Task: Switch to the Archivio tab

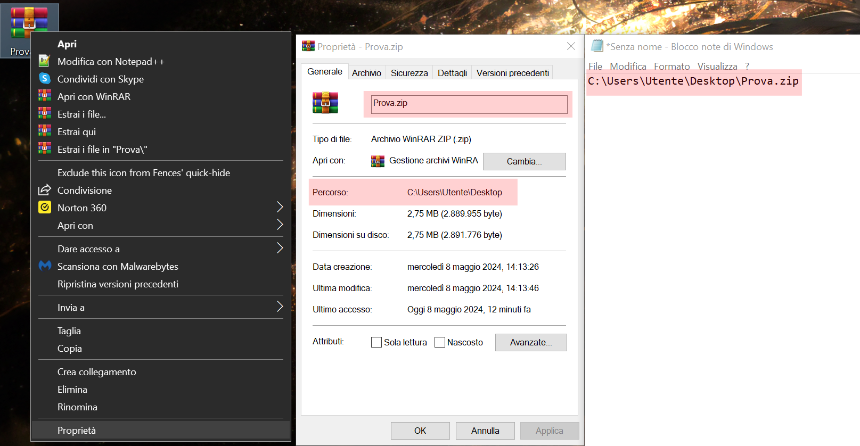Action: click(x=366, y=73)
